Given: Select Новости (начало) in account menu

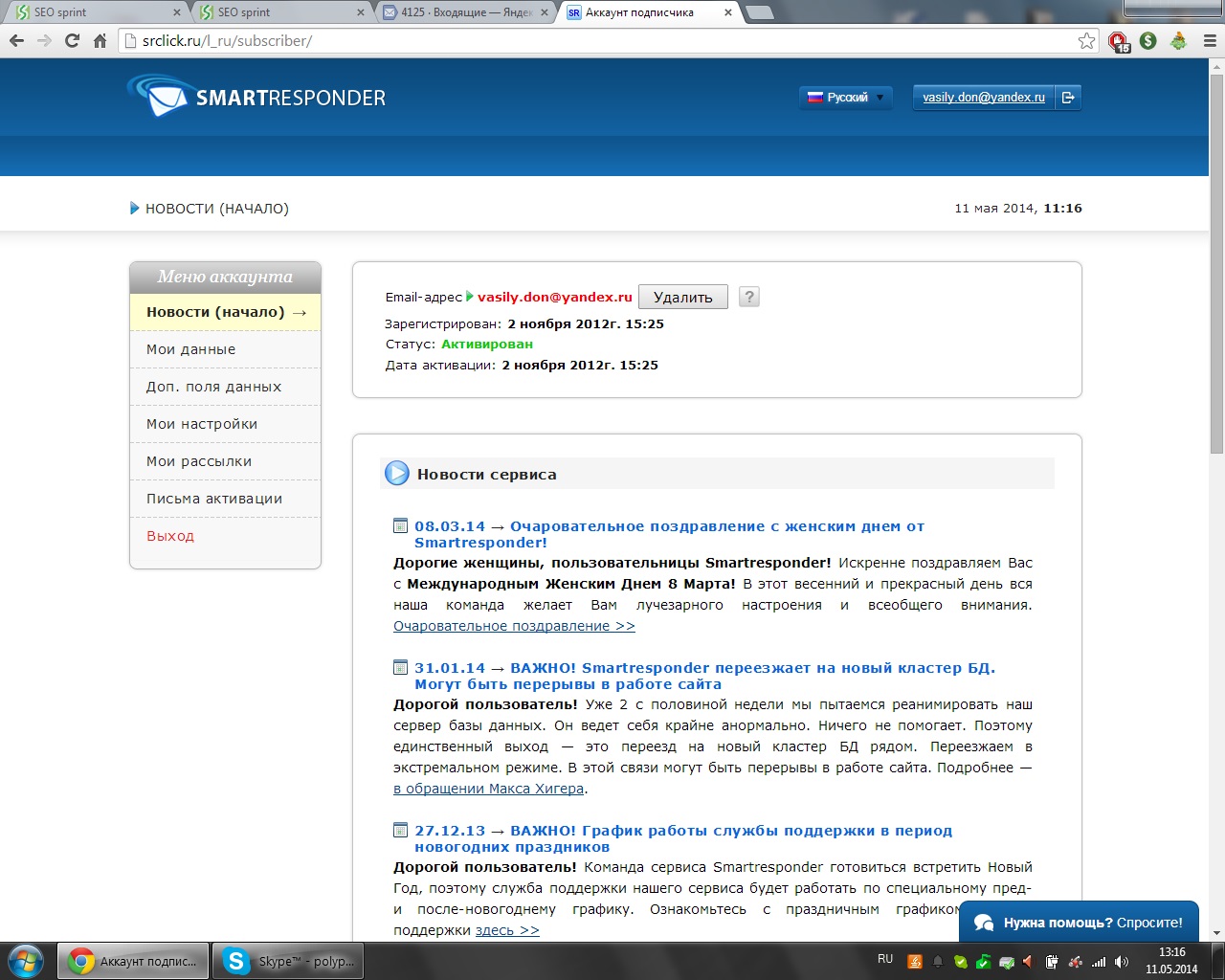Looking at the screenshot, I should (x=225, y=312).
